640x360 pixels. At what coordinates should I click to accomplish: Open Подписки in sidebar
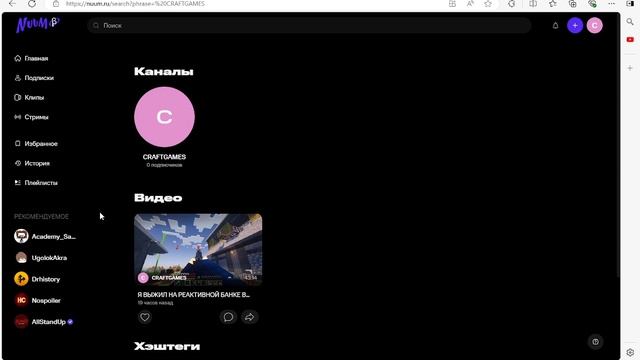tap(34, 78)
